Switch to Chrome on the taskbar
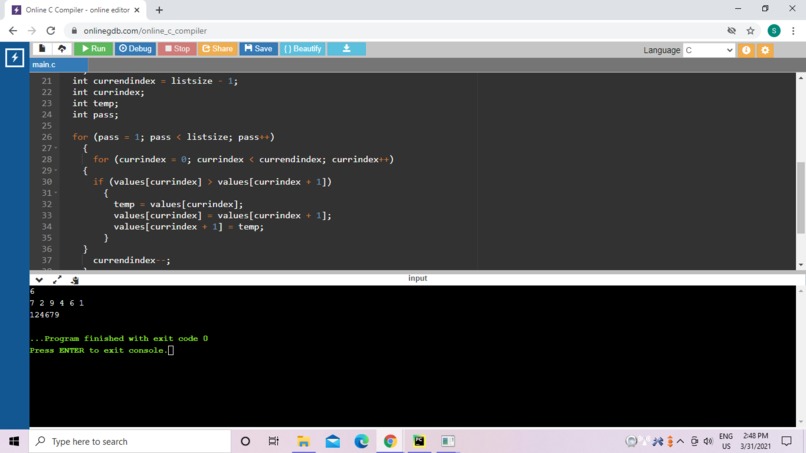The image size is (806, 453). click(390, 441)
